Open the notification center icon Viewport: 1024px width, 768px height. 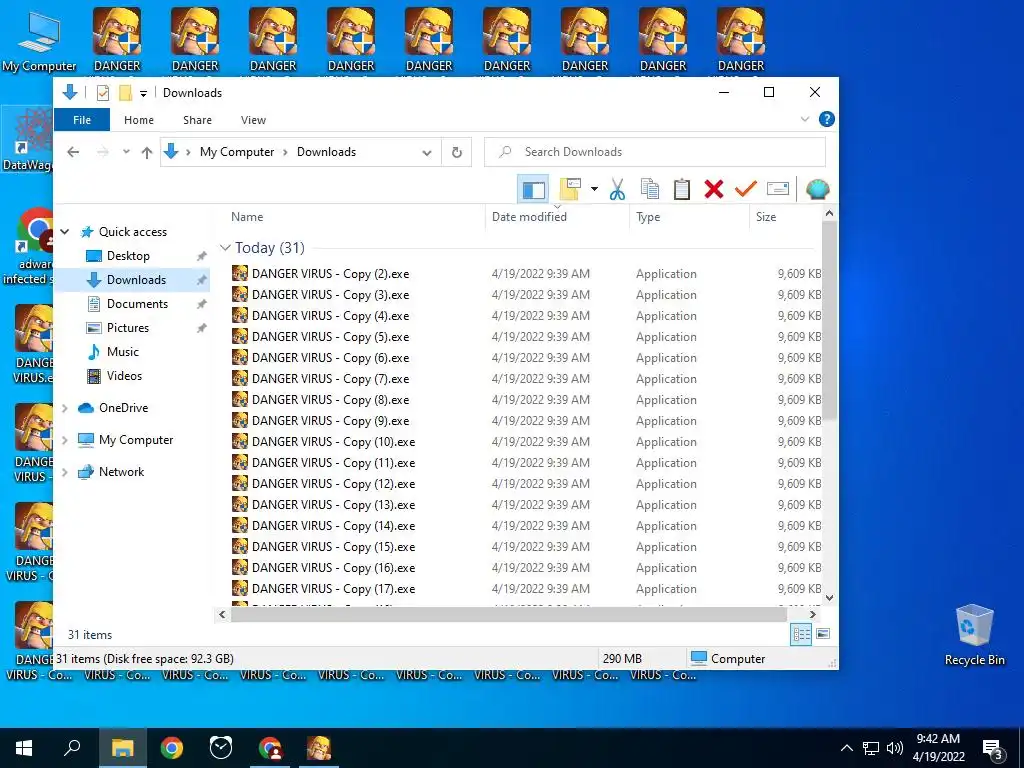click(992, 748)
